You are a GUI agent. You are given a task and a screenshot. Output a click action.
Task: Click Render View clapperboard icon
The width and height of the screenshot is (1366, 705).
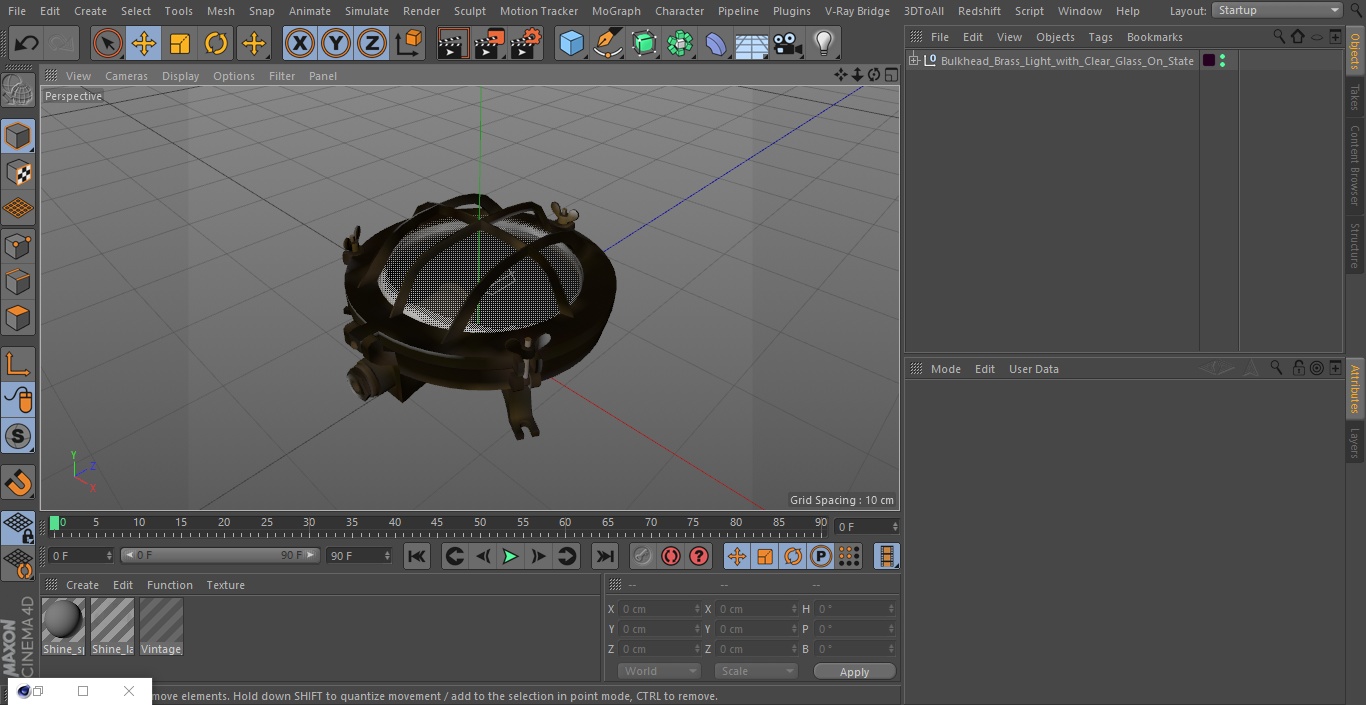click(x=453, y=43)
